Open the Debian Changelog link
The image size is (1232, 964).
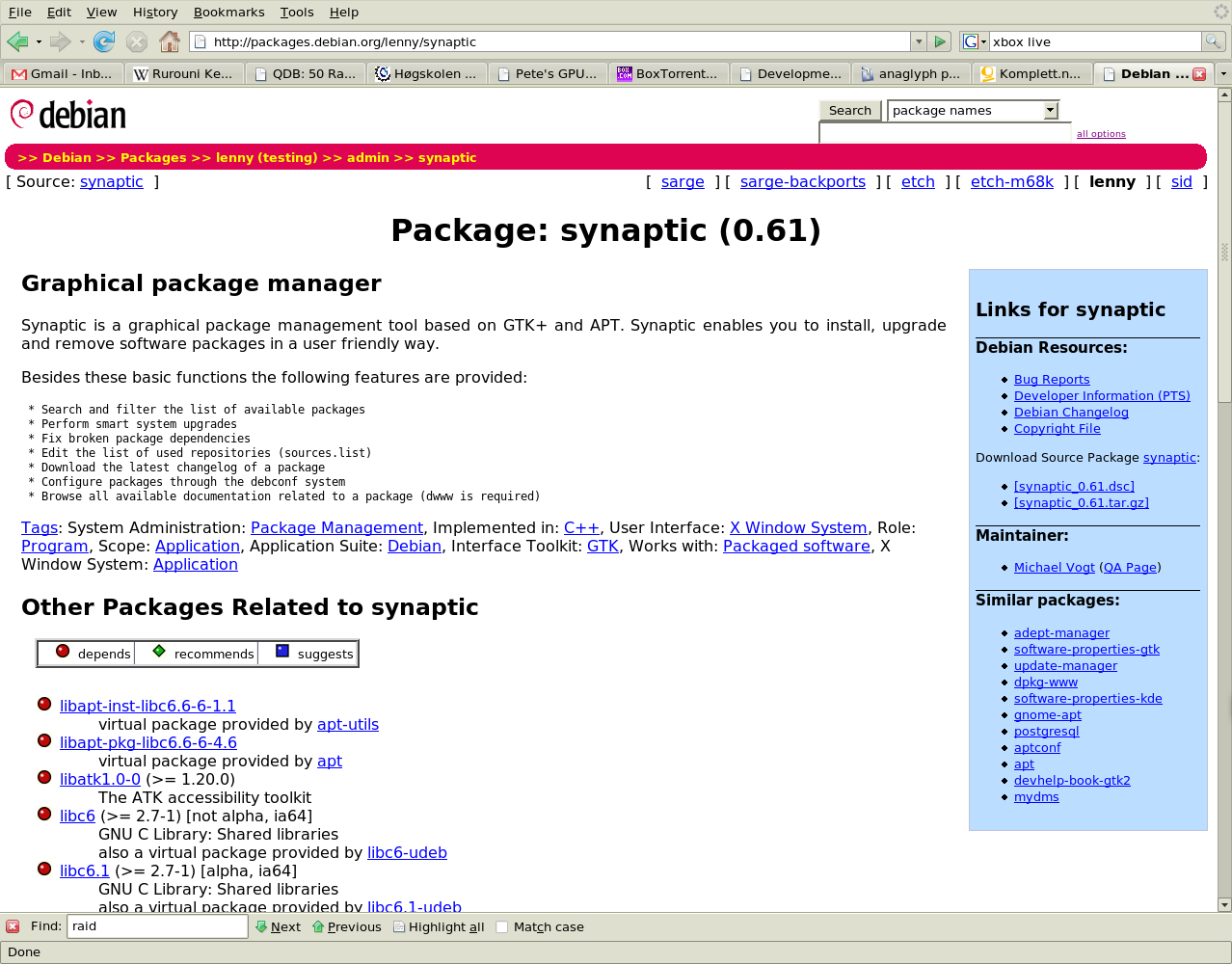(x=1071, y=413)
